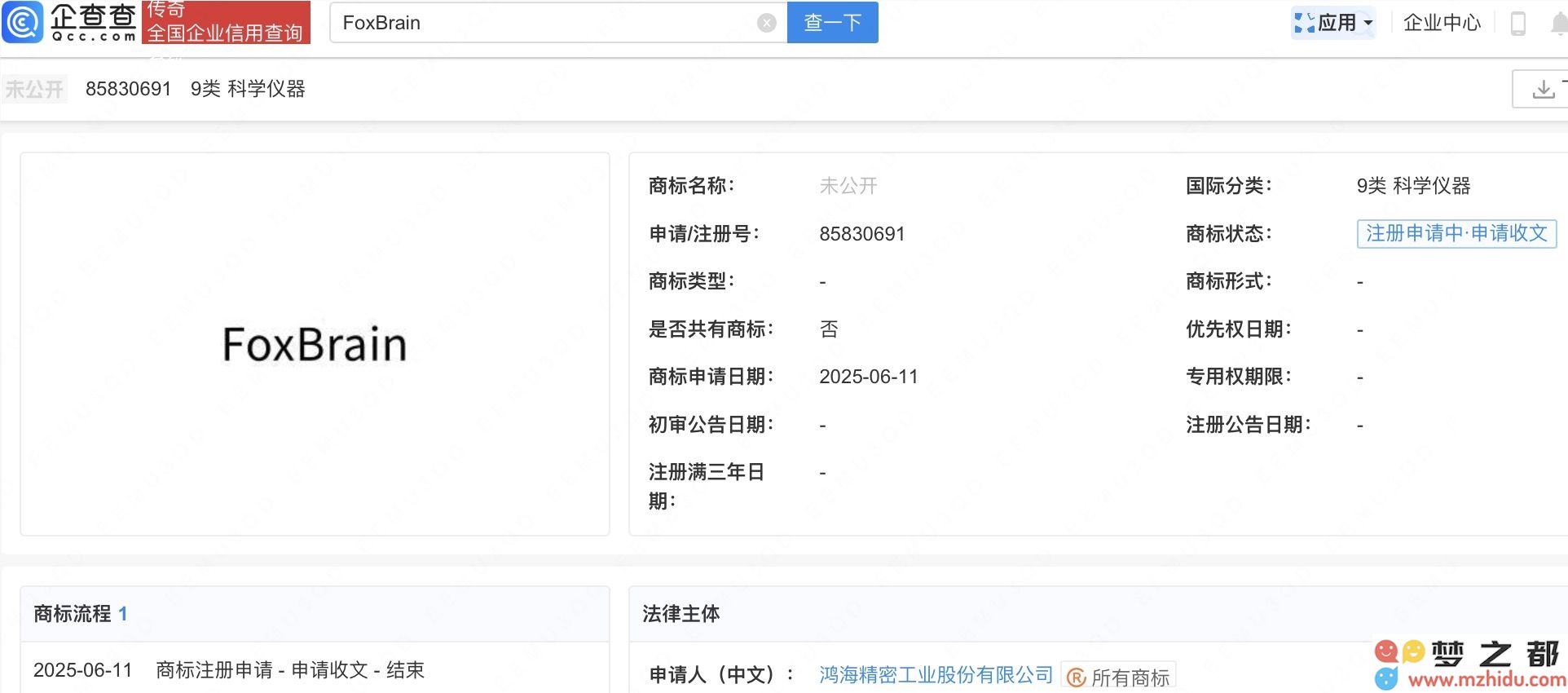Select the registration number 85830691 in details
This screenshot has width=1568, height=693.
click(862, 234)
